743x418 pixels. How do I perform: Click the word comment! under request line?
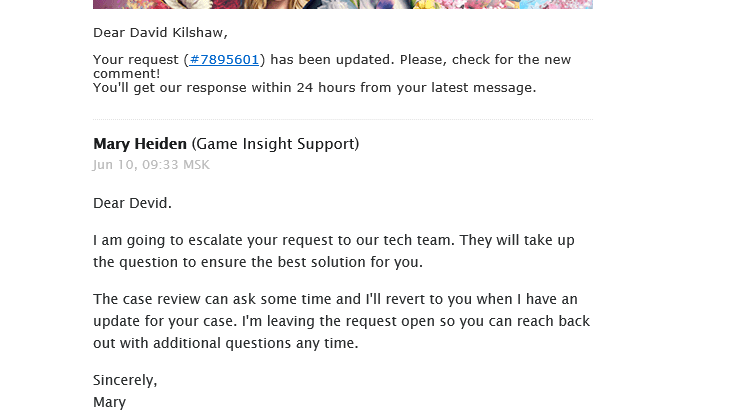(127, 74)
